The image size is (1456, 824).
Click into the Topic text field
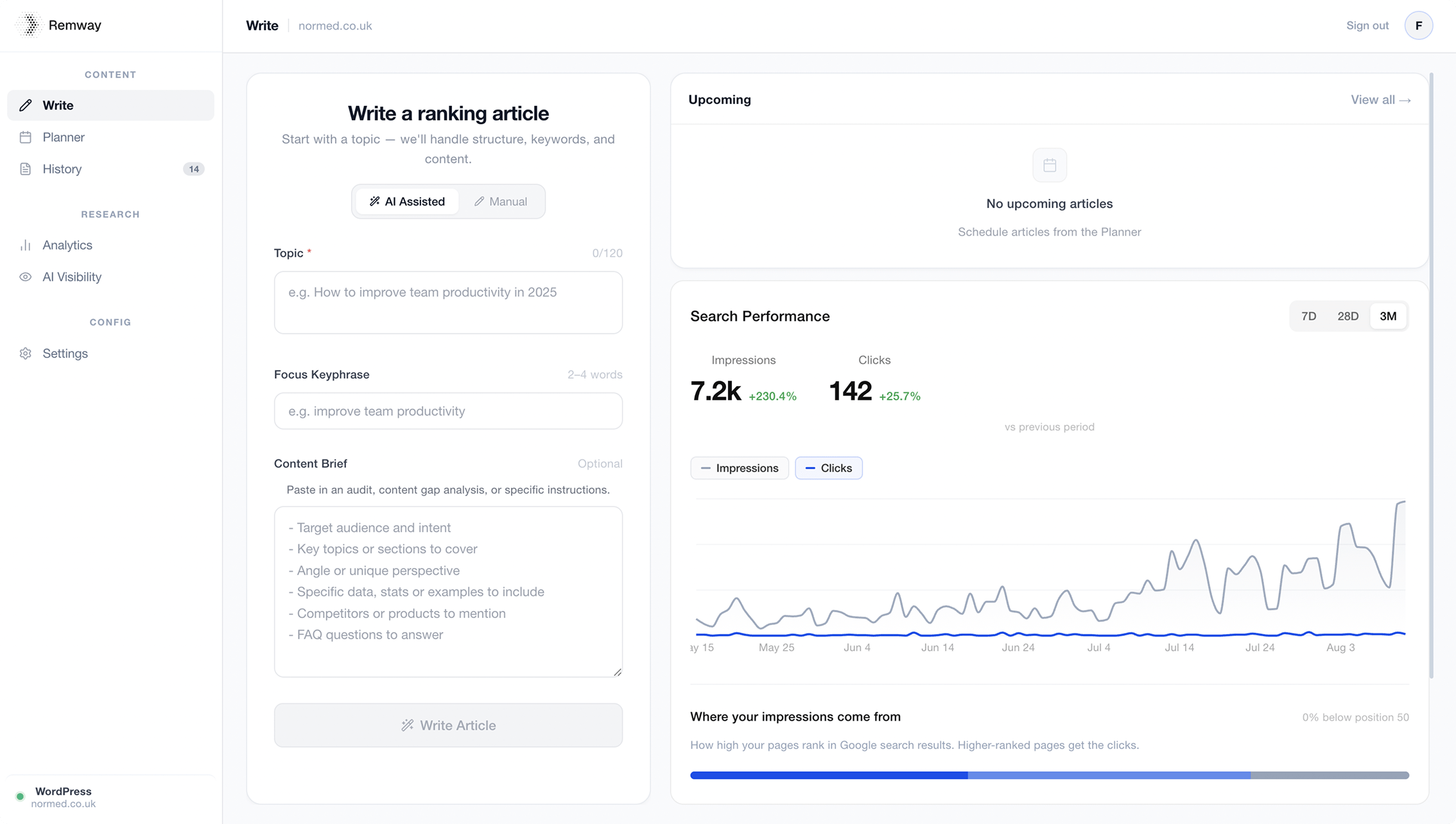click(x=448, y=302)
